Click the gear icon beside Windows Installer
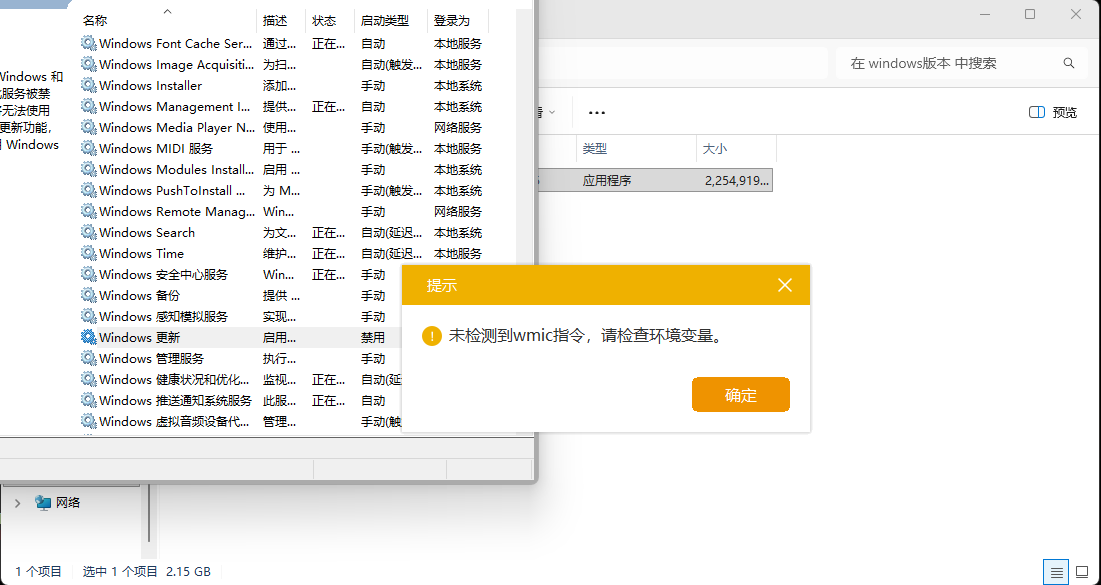Viewport: 1101px width, 585px height. tap(88, 85)
